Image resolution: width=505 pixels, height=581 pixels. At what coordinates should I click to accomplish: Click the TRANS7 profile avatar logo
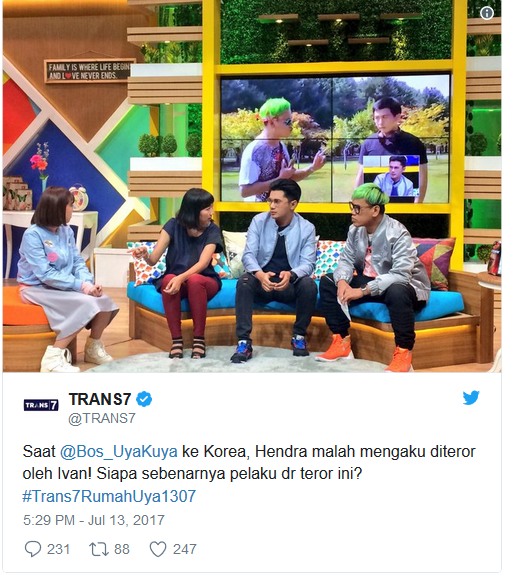tap(41, 405)
